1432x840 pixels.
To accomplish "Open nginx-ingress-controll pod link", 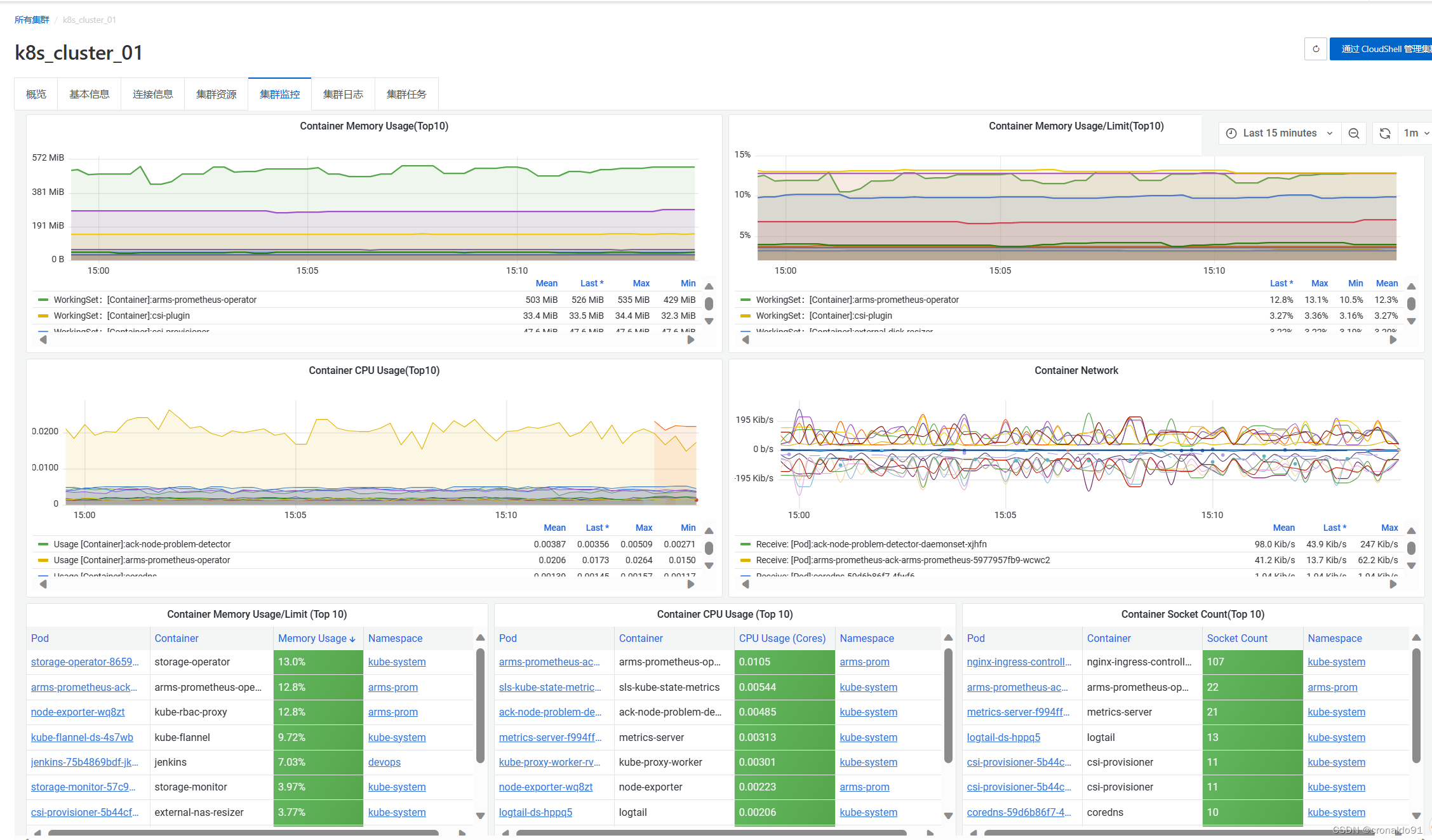I will (1019, 662).
